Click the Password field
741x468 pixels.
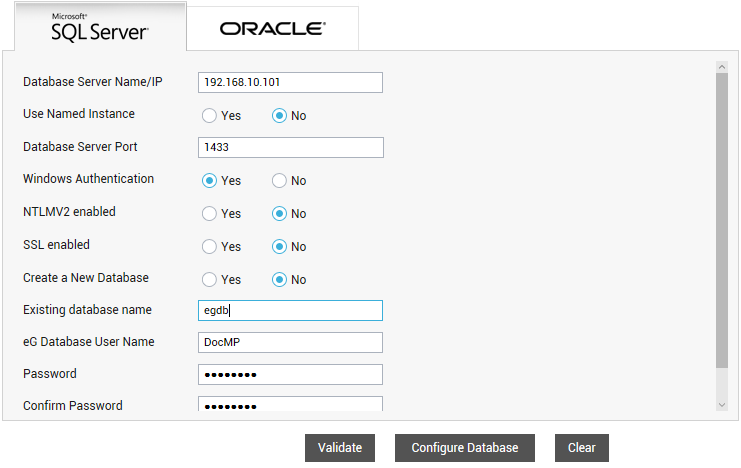pyautogui.click(x=290, y=374)
